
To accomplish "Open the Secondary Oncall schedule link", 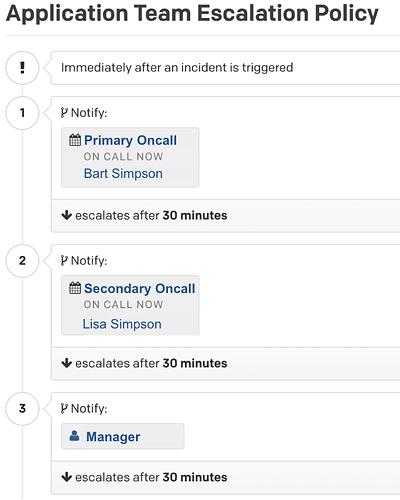I will [x=140, y=288].
